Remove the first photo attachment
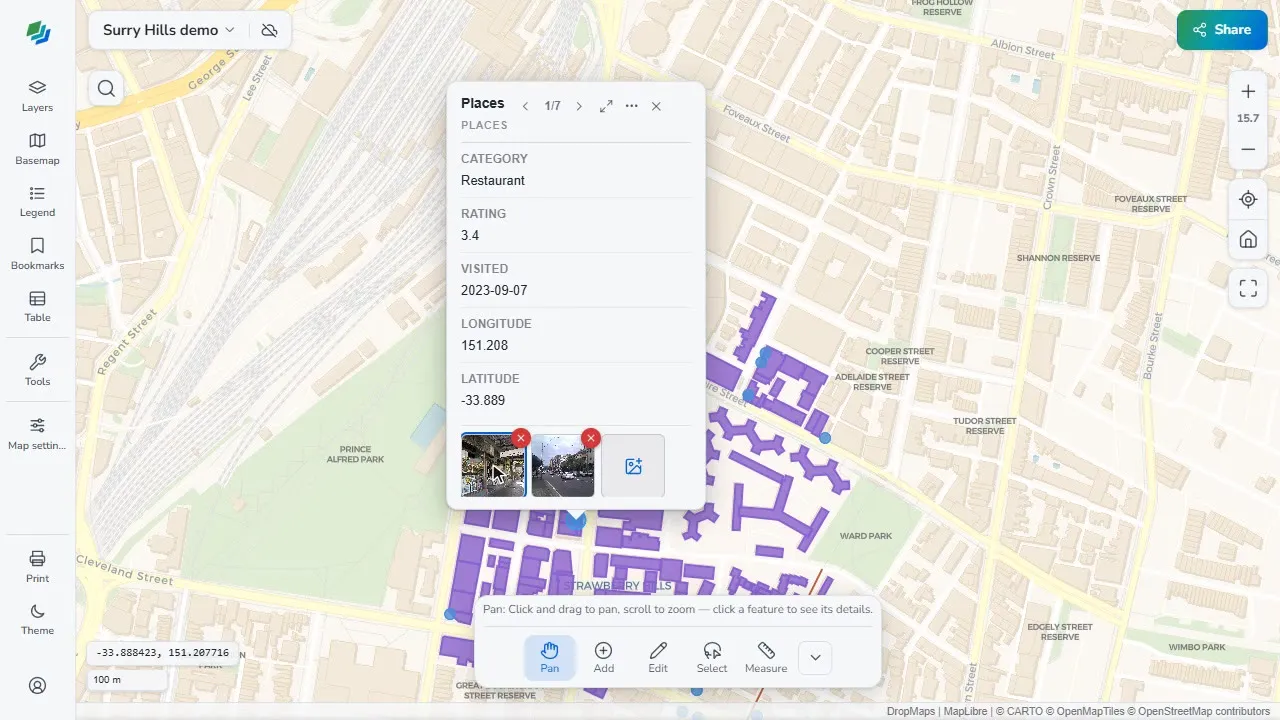Screen dimensions: 1280x720 pos(521,438)
